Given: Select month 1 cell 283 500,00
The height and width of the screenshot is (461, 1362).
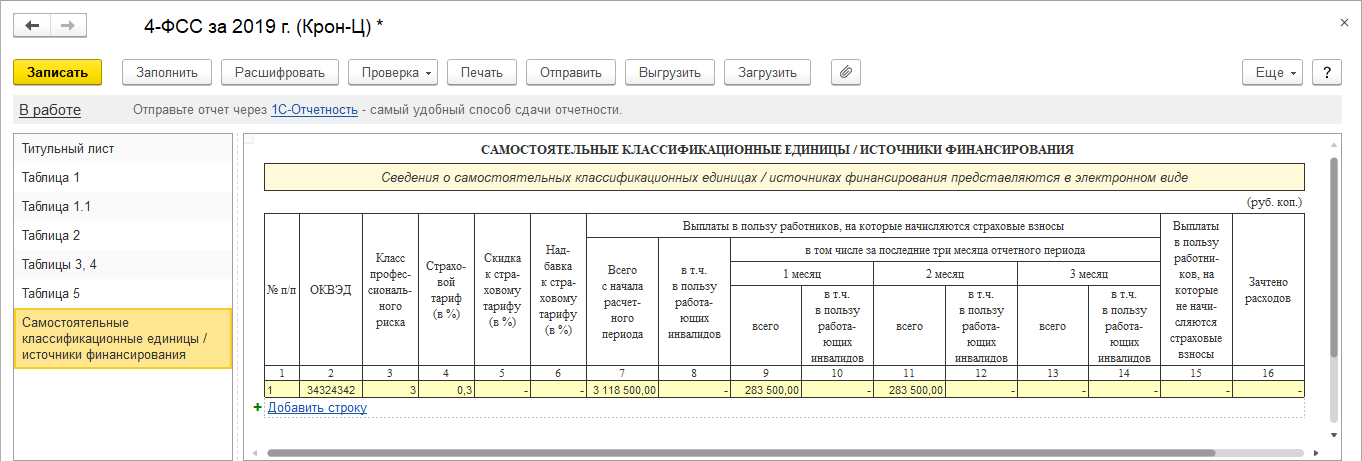Looking at the screenshot, I should 766,390.
